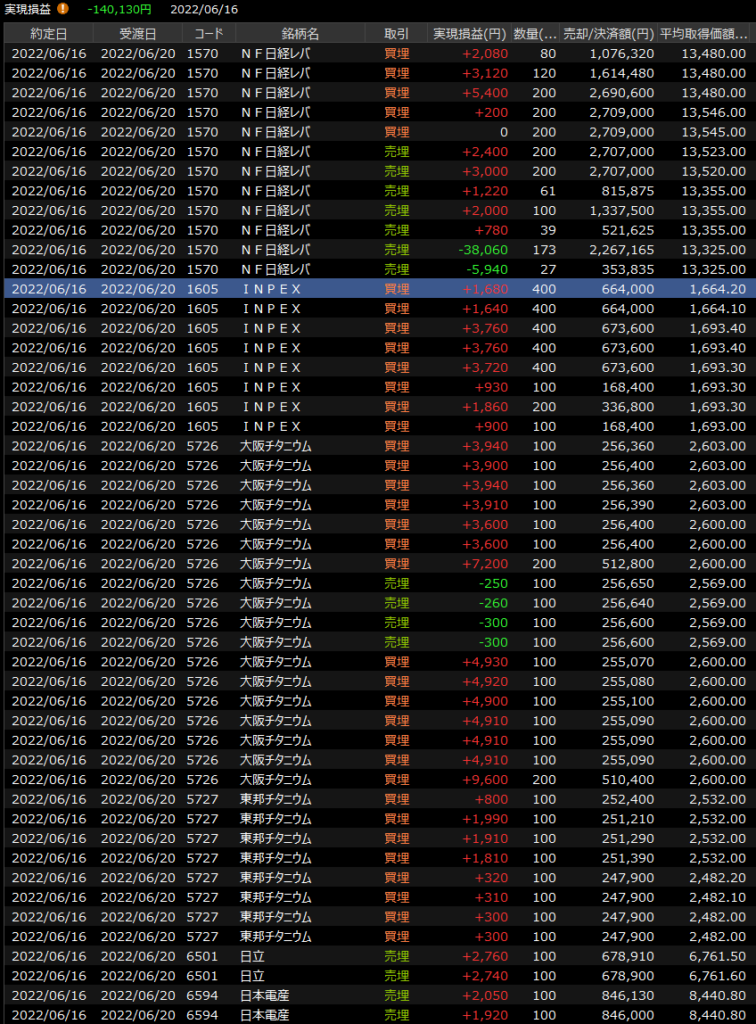Sort by 実現損益(円) column header
Image resolution: width=756 pixels, height=1024 pixels.
pyautogui.click(x=470, y=34)
